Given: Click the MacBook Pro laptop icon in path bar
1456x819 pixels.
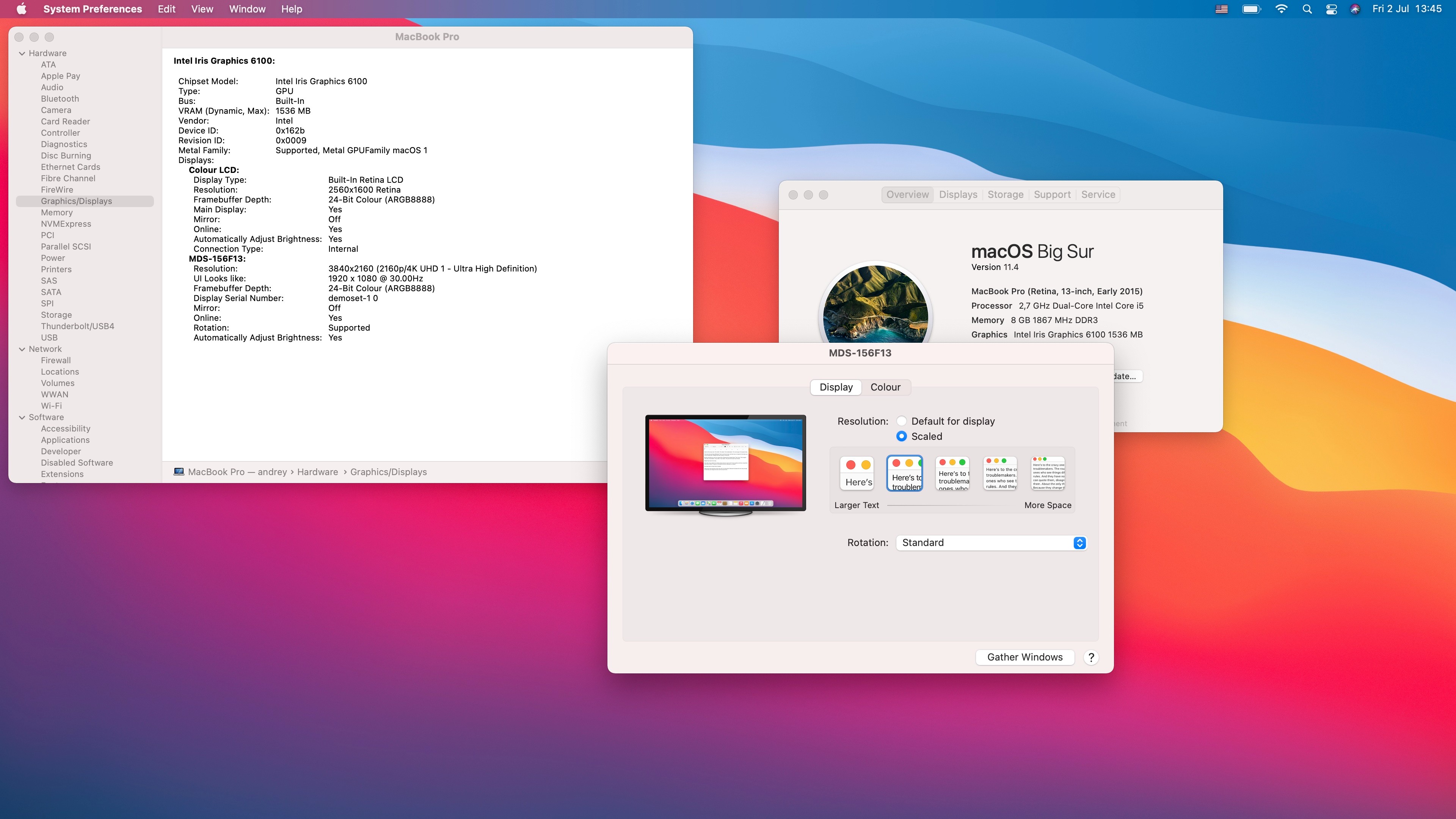Looking at the screenshot, I should tap(179, 471).
